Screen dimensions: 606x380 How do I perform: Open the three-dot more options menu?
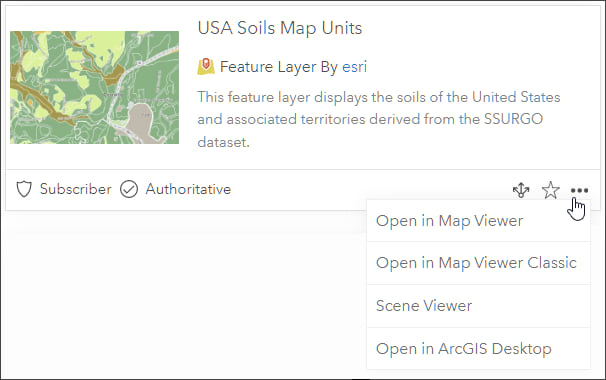(579, 190)
